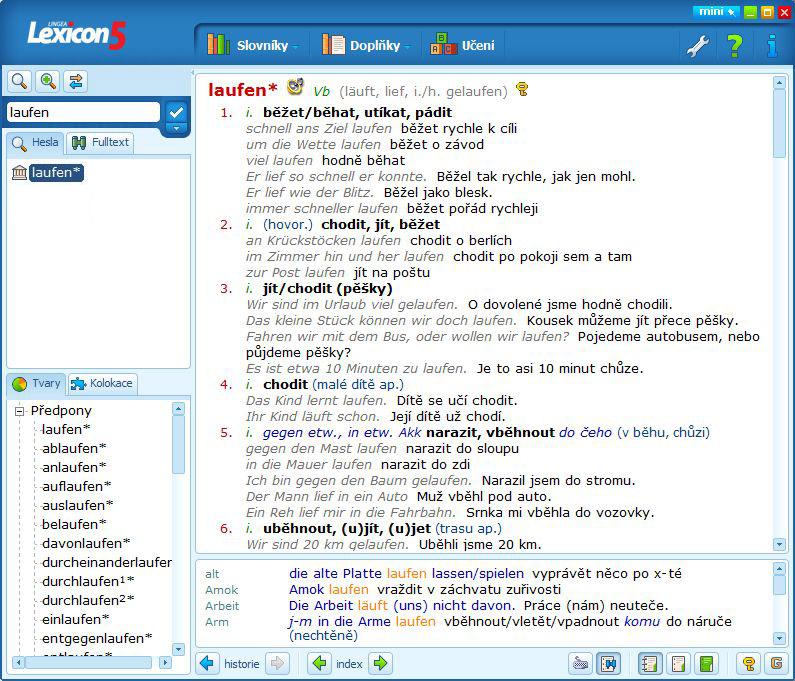Click the magnifier with green plus icon
This screenshot has height=681, width=795.
(x=48, y=82)
